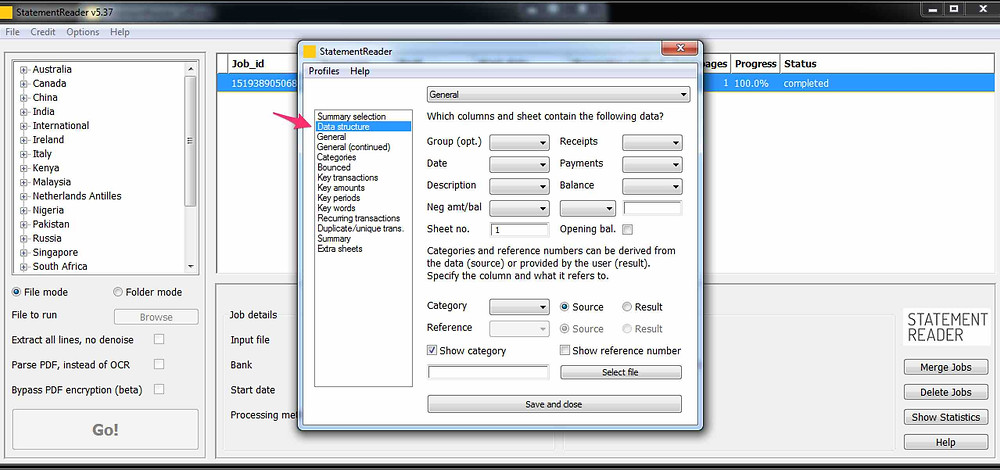Expand the Malaysia tree node
1000x470 pixels.
pos(24,182)
